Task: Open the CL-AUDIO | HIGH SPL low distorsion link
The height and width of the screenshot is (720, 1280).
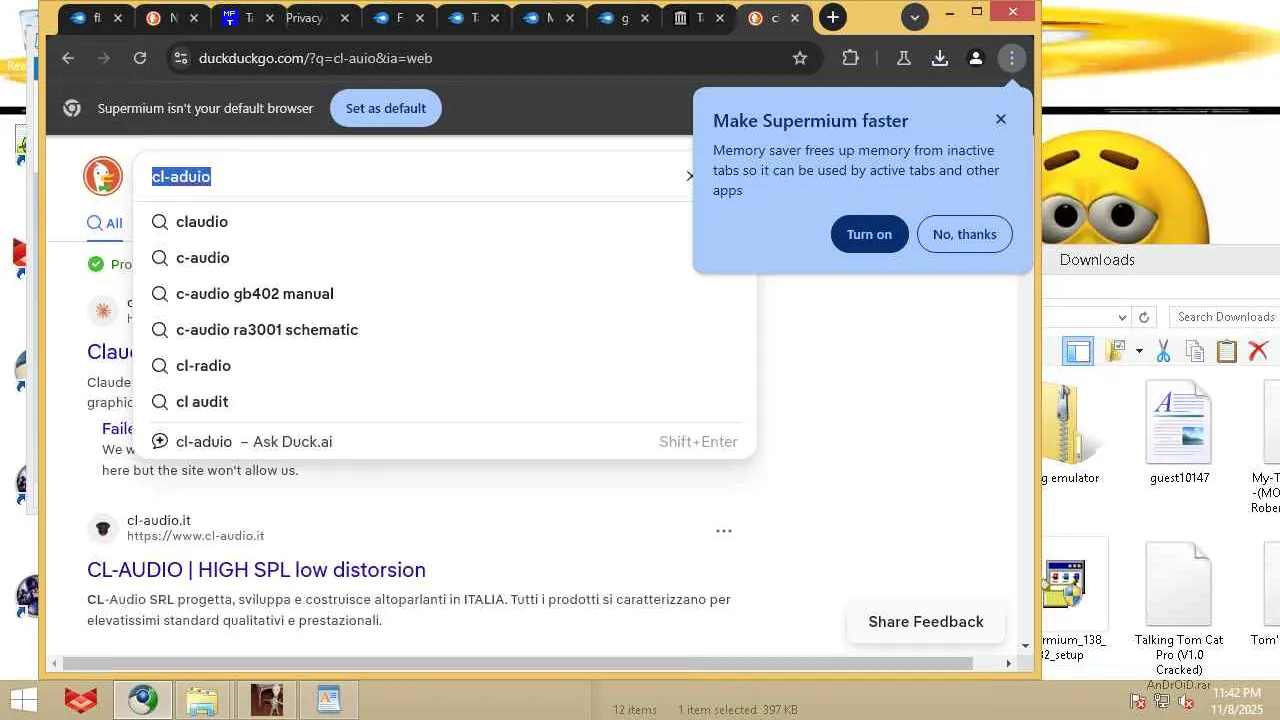Action: pos(256,570)
